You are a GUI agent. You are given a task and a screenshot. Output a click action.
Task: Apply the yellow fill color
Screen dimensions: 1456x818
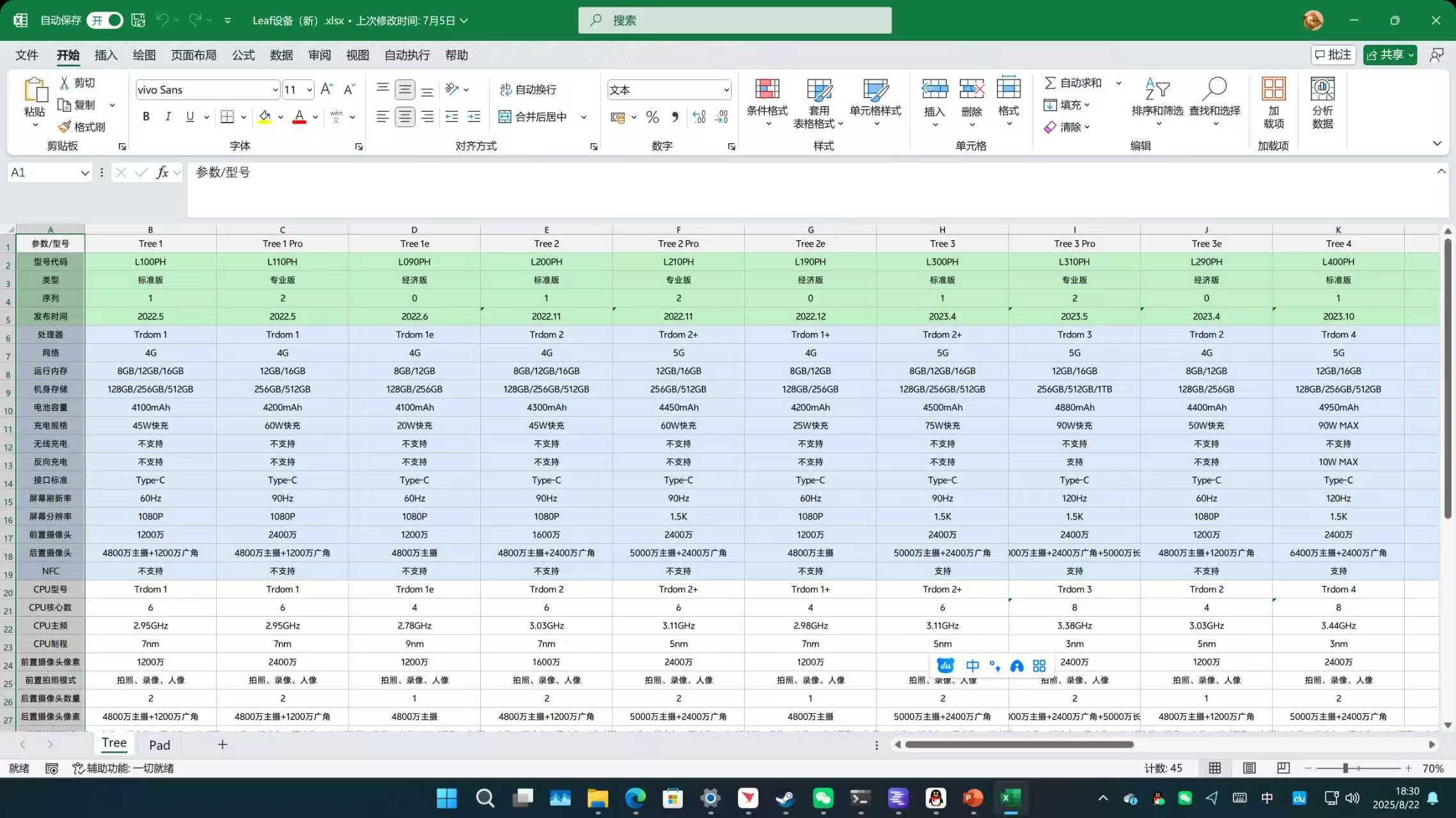pos(264,117)
